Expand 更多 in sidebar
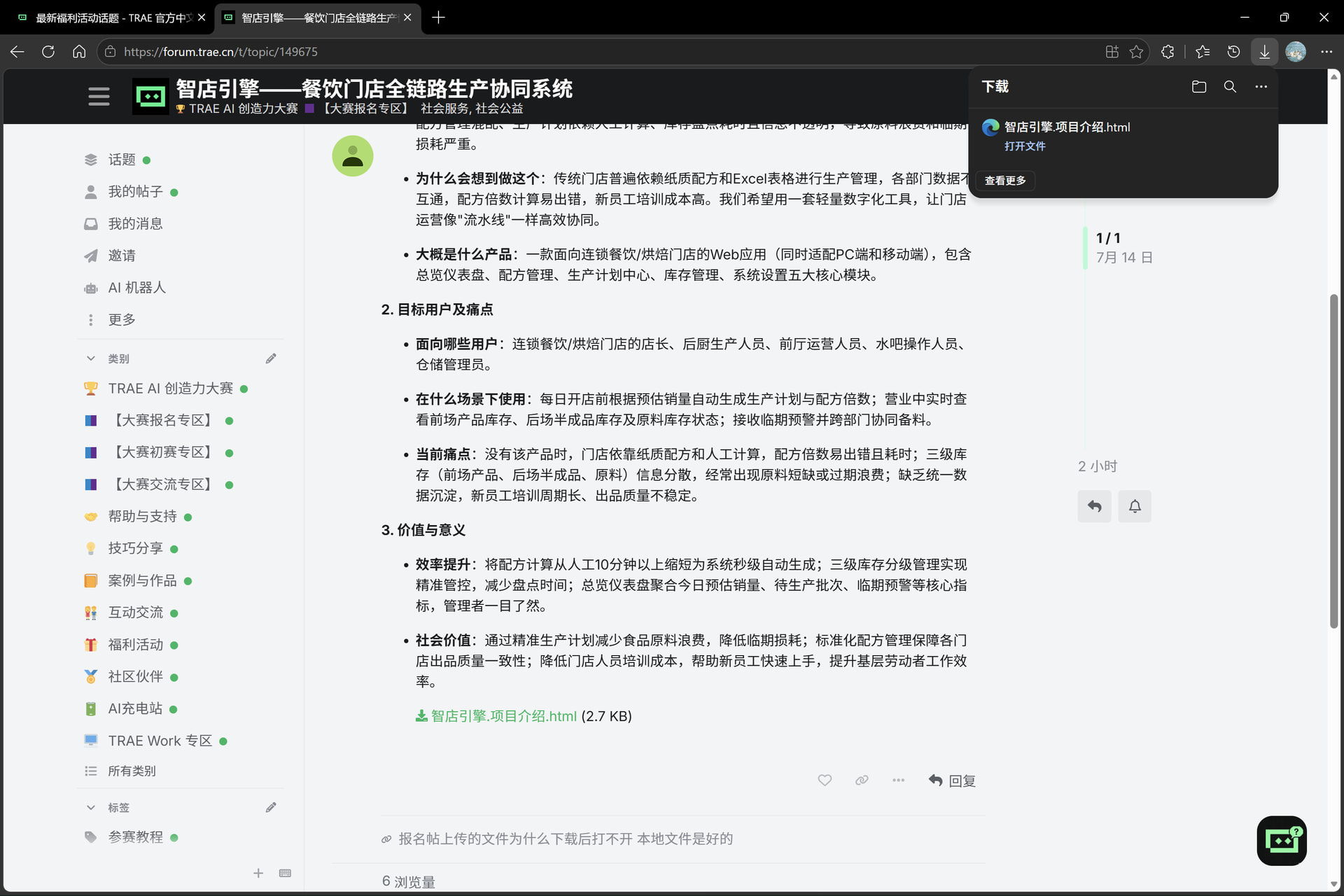 point(121,320)
